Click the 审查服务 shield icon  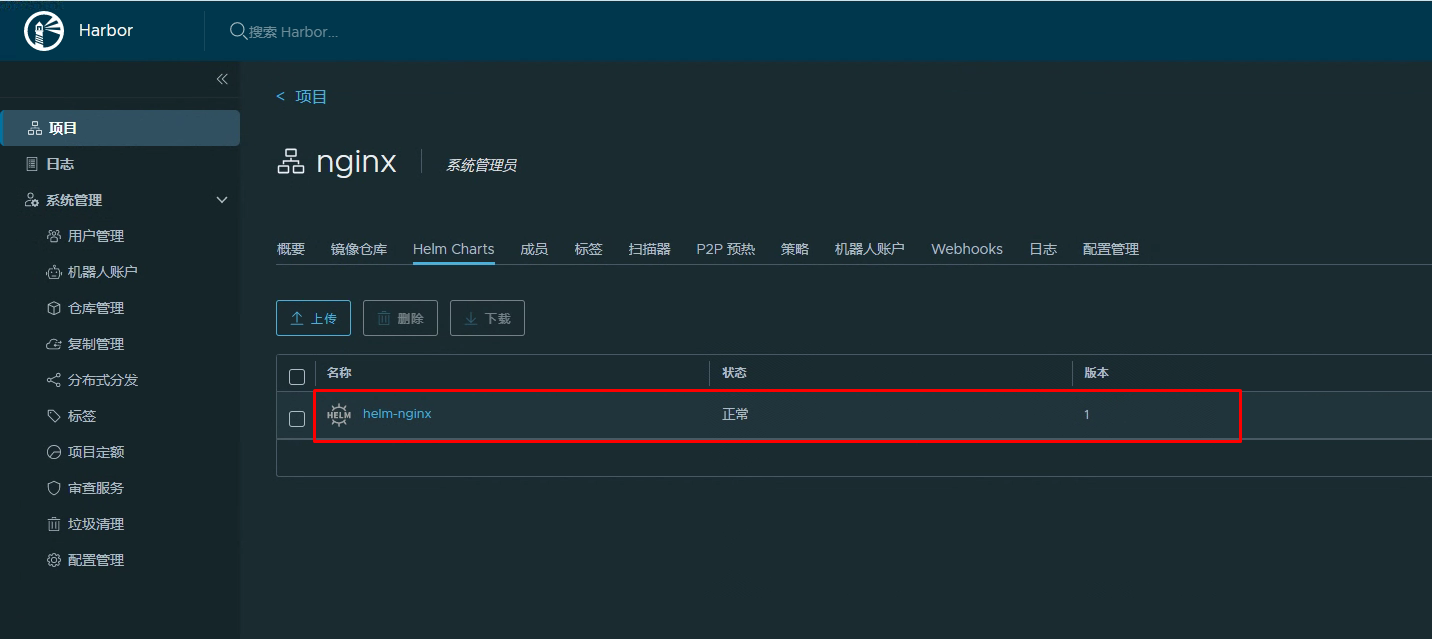click(54, 488)
